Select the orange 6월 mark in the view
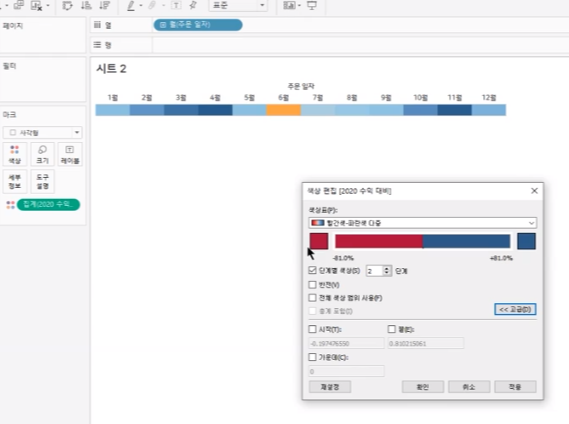Screen dimensions: 569x424 [x=283, y=110]
